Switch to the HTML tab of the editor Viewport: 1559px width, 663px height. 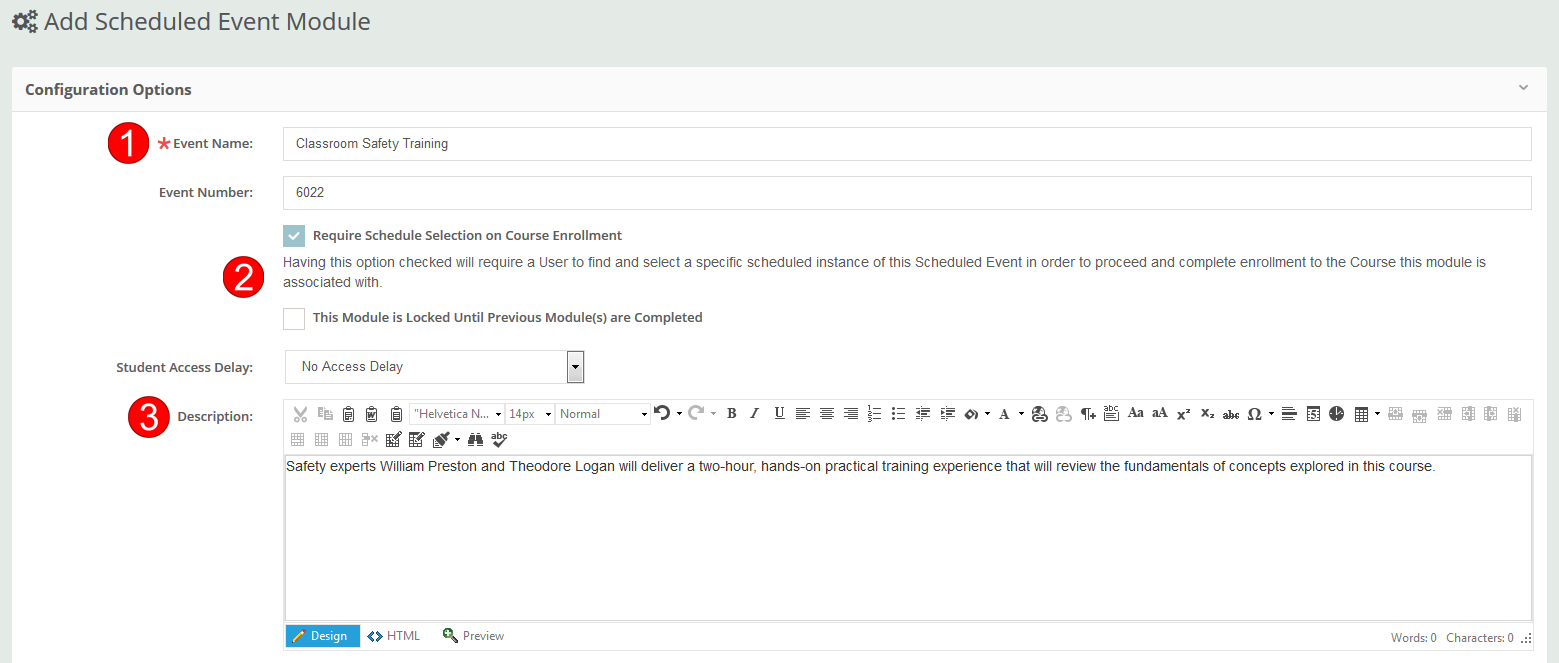(x=392, y=635)
